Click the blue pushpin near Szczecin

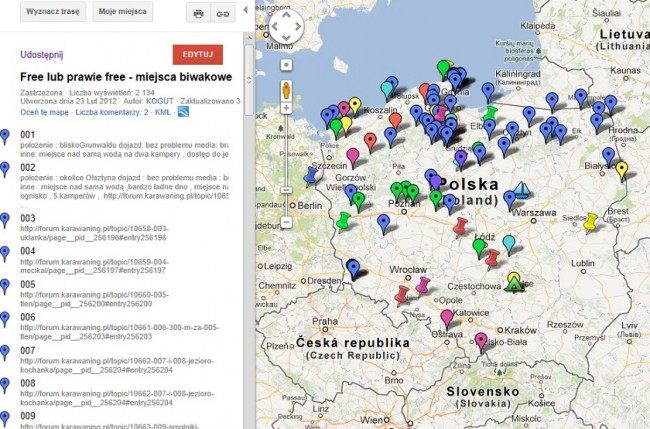[x=310, y=176]
